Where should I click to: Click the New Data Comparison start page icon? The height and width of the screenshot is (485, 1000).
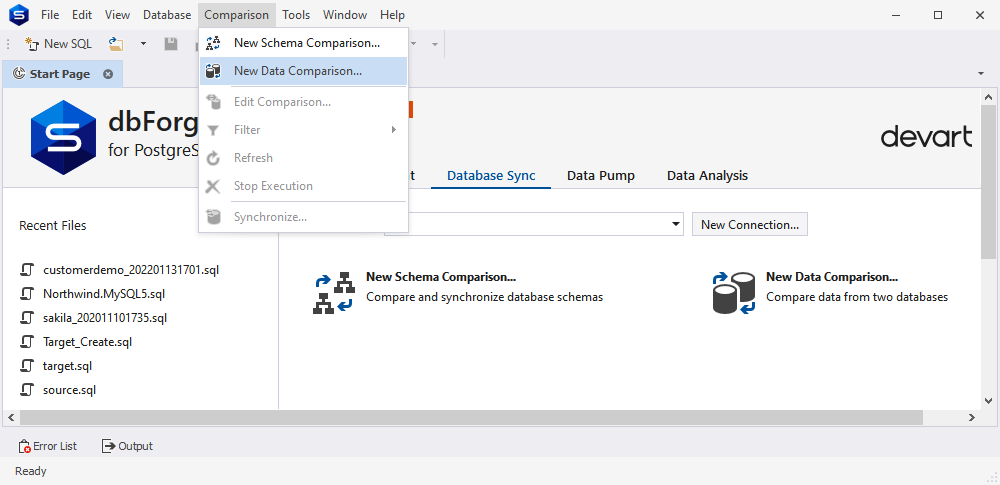tap(733, 294)
